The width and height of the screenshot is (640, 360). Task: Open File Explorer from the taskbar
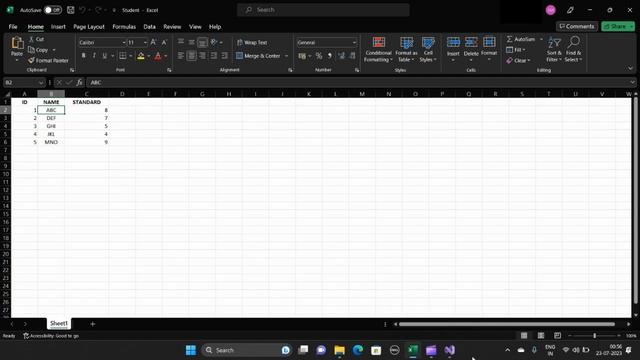[x=339, y=350]
